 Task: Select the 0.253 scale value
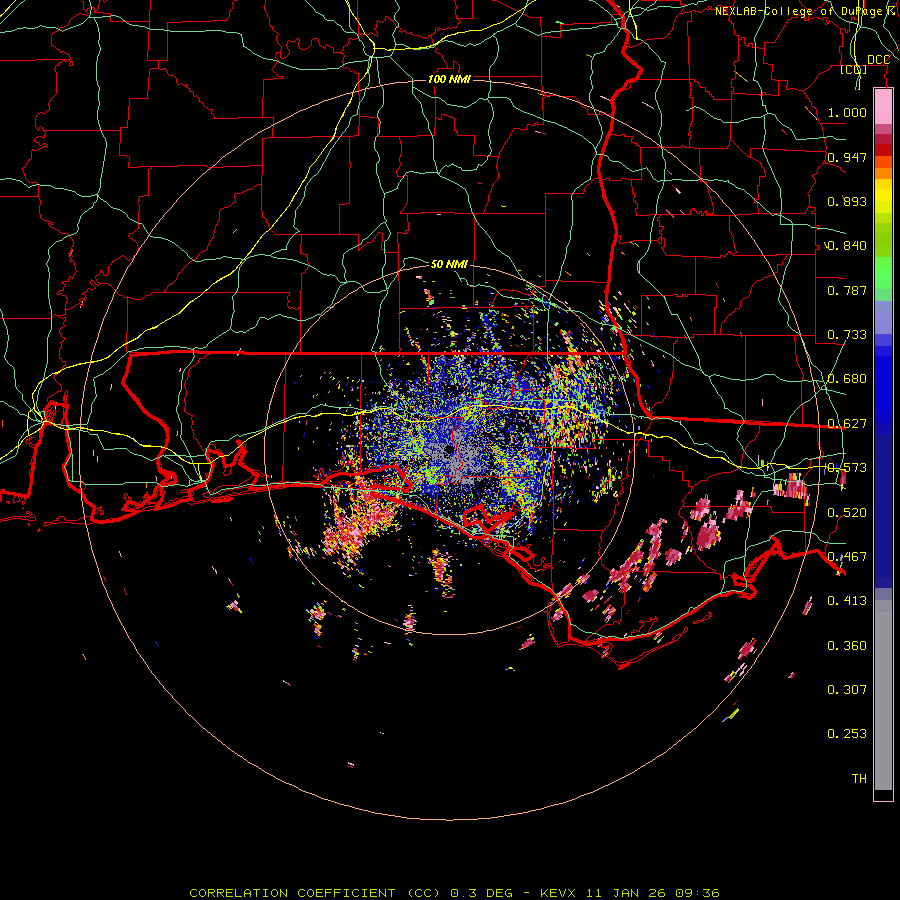click(x=847, y=734)
